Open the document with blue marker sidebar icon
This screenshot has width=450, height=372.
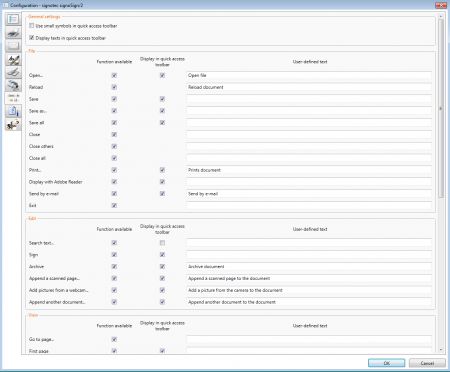pos(13,111)
